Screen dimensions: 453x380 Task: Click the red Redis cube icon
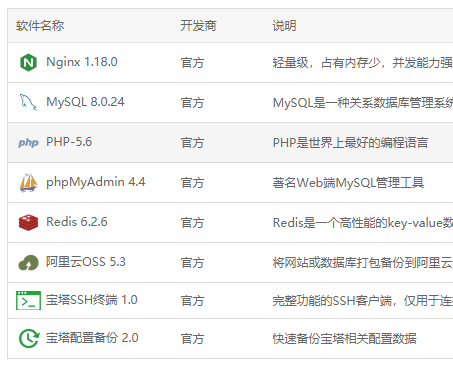pyautogui.click(x=28, y=222)
